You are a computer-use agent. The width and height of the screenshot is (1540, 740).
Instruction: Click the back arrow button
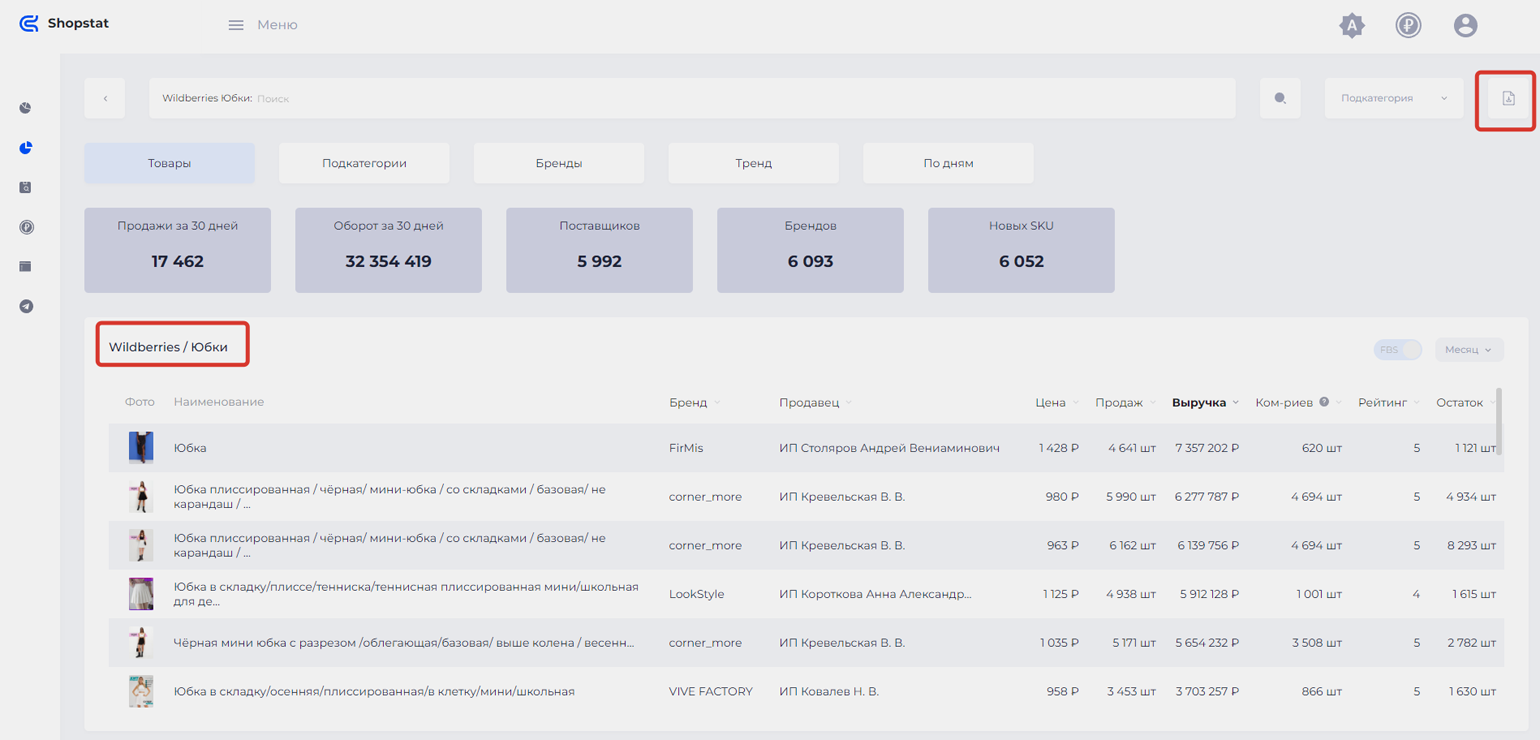point(105,98)
